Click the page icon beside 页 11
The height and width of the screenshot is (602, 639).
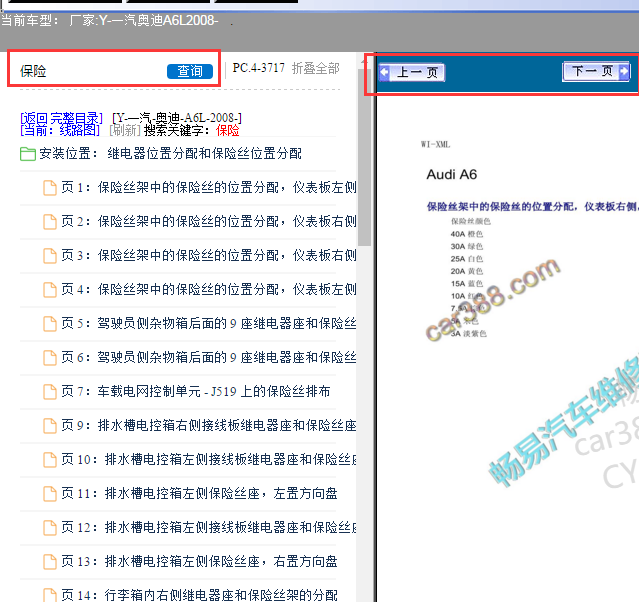pyautogui.click(x=50, y=494)
